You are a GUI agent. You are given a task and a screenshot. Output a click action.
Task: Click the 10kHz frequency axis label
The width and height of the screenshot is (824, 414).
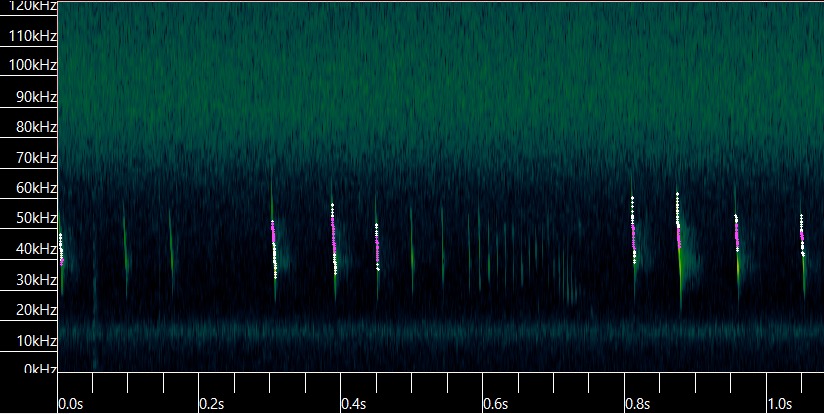(32, 340)
